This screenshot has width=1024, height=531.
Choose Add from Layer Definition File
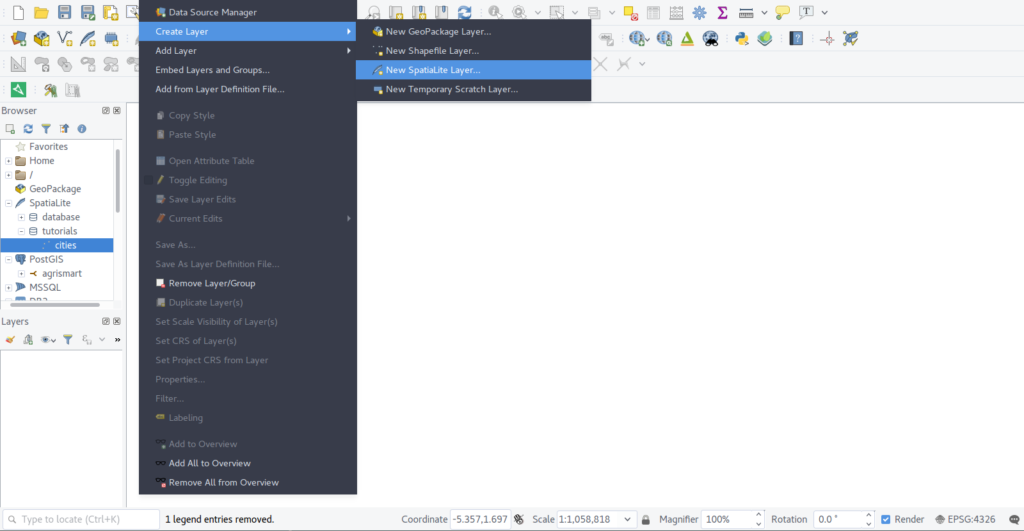coord(248,89)
